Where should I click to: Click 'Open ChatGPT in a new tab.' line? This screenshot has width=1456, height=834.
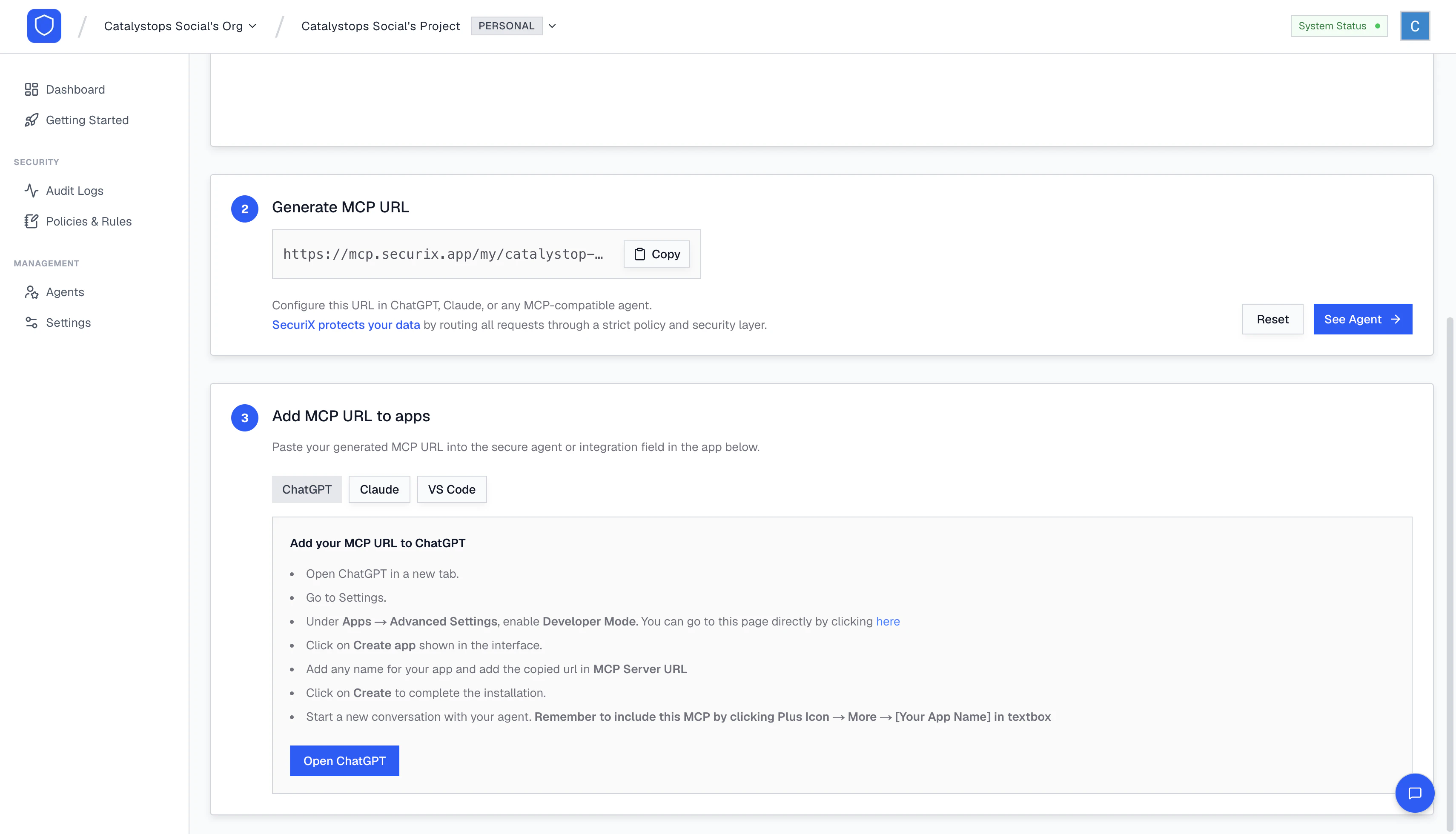(x=382, y=574)
